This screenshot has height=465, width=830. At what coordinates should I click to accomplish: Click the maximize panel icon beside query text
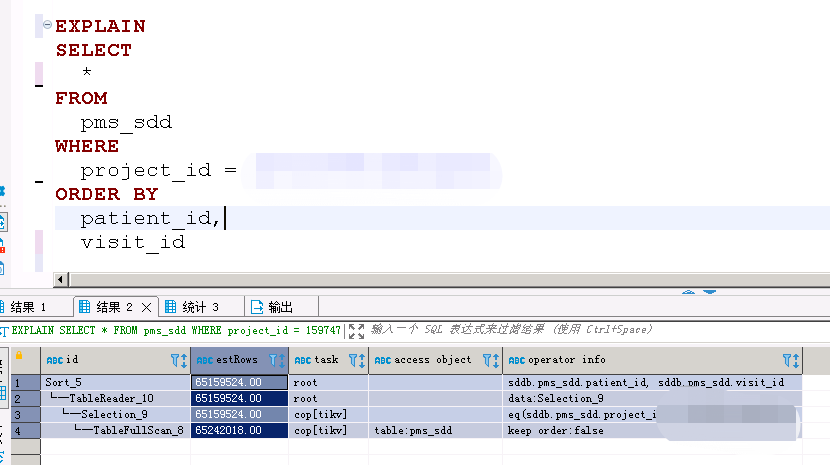tap(356, 331)
